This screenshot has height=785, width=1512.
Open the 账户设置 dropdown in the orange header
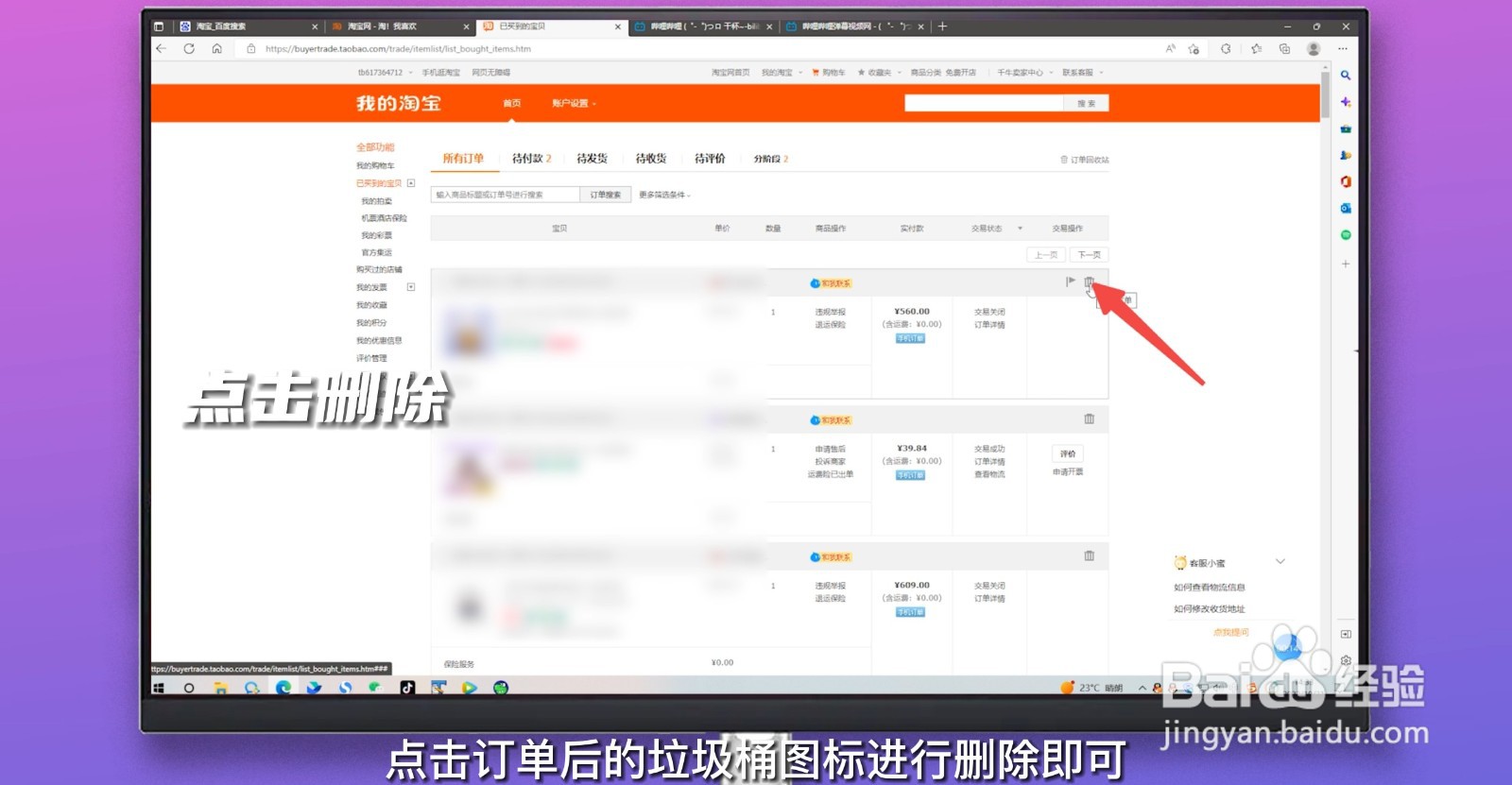pyautogui.click(x=575, y=103)
